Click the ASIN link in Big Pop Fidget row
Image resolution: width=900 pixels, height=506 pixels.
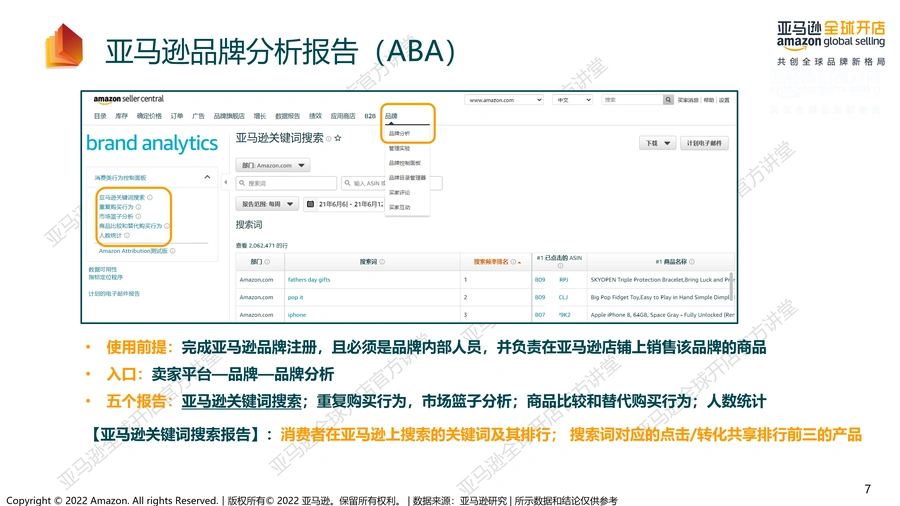[551, 298]
